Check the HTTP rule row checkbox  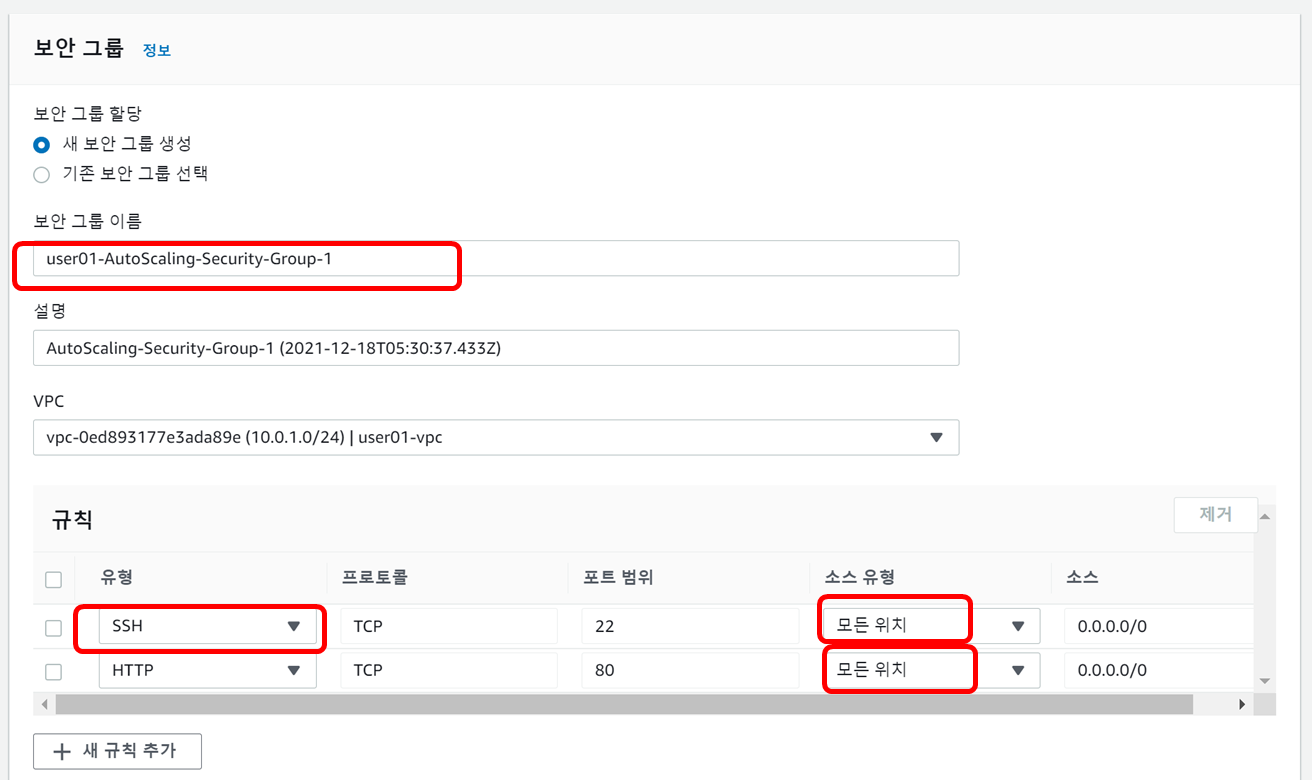coord(54,672)
